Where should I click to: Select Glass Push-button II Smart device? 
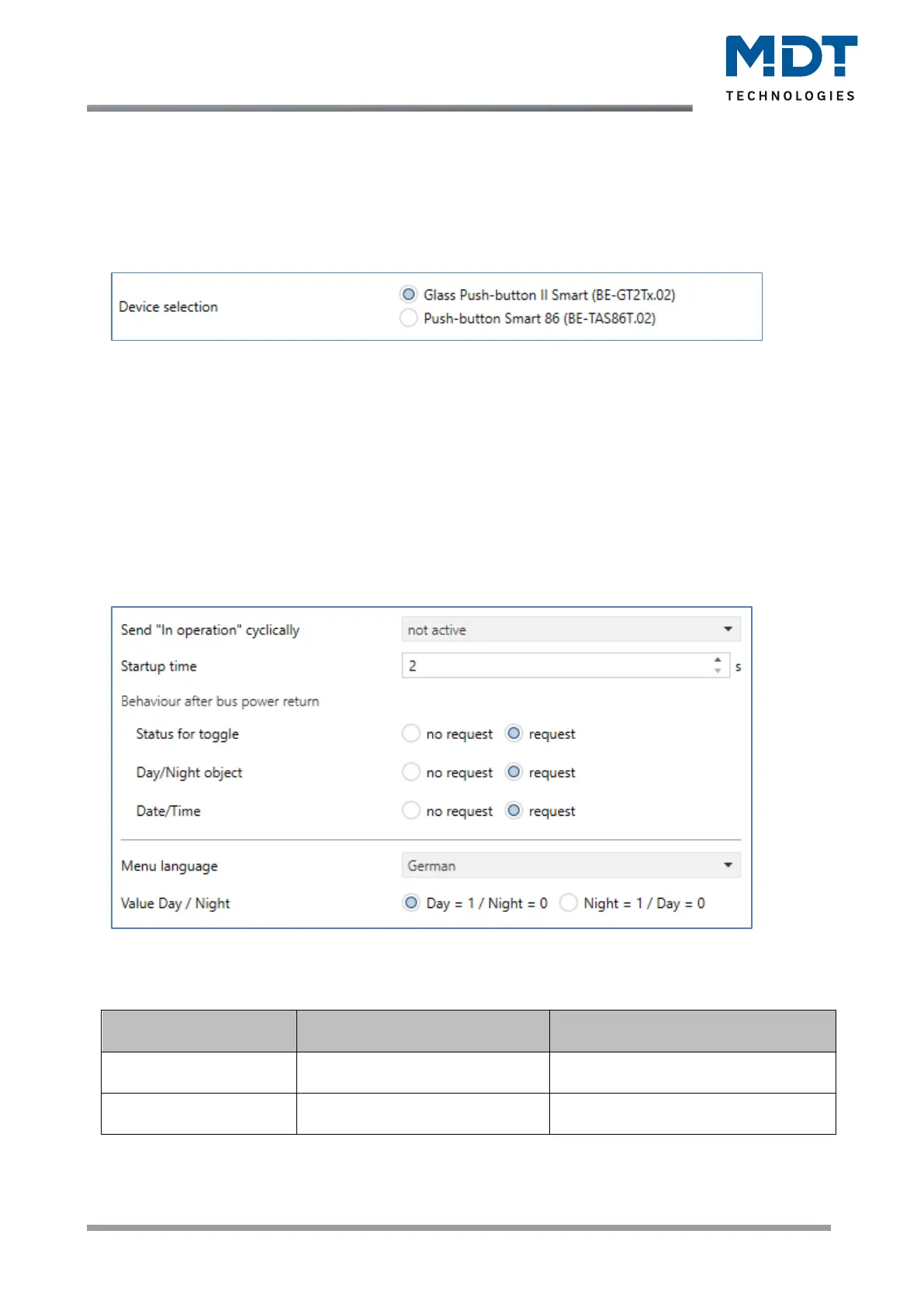click(408, 295)
